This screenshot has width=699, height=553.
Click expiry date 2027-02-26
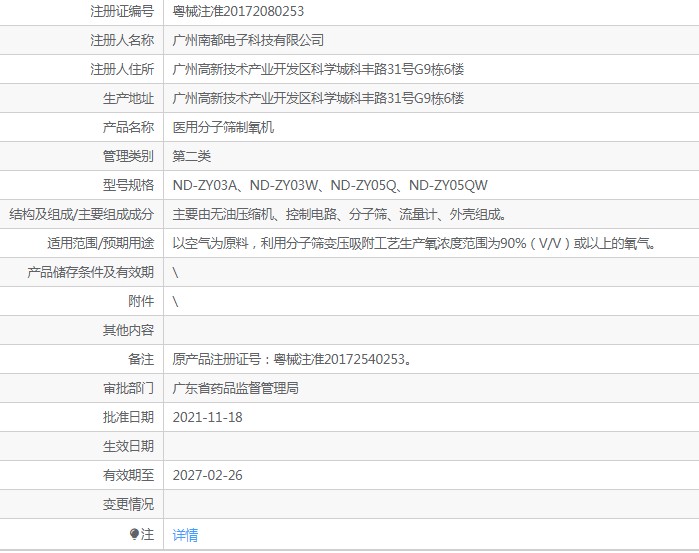tap(207, 475)
